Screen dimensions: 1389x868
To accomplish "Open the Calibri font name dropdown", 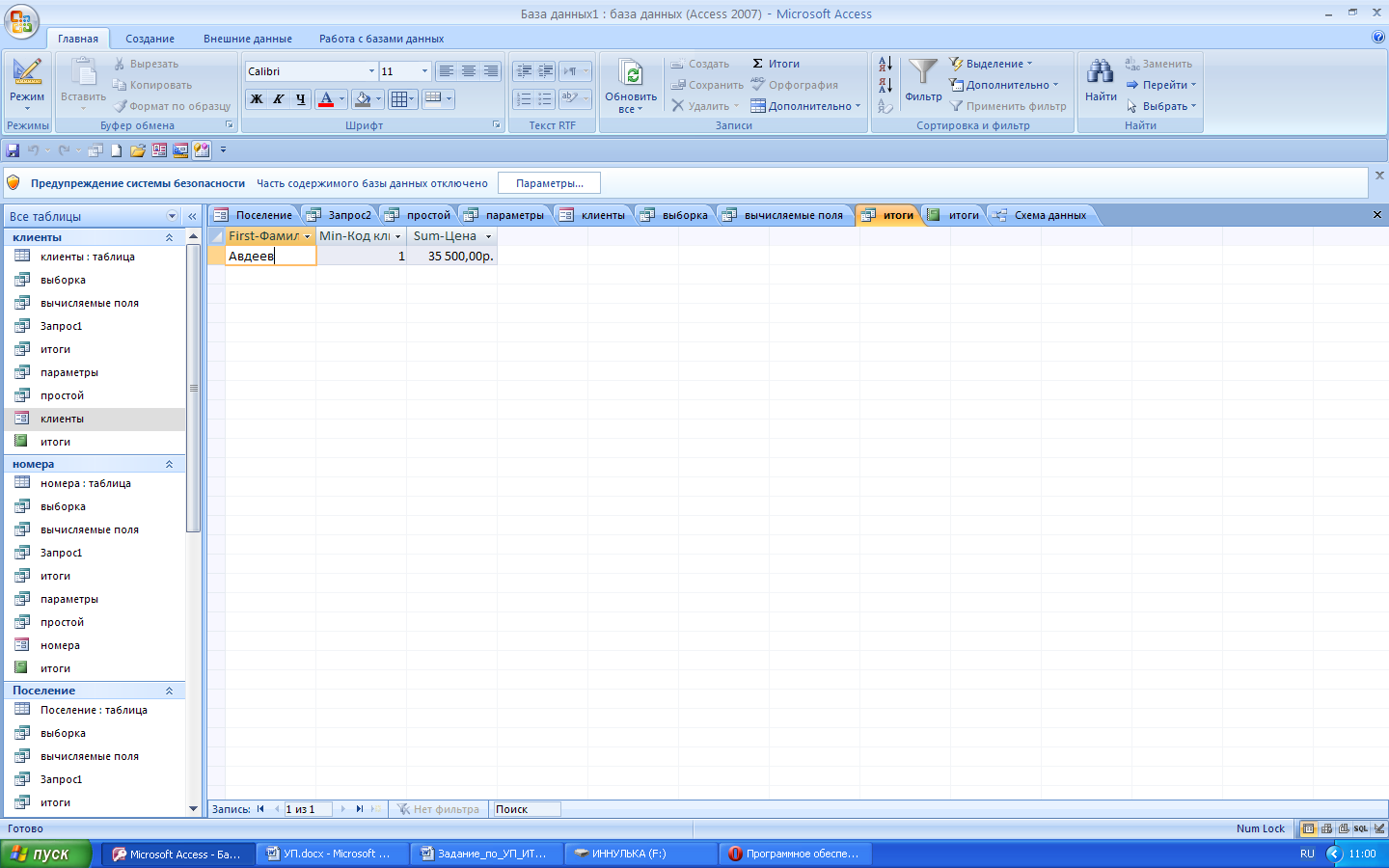I will (x=371, y=71).
